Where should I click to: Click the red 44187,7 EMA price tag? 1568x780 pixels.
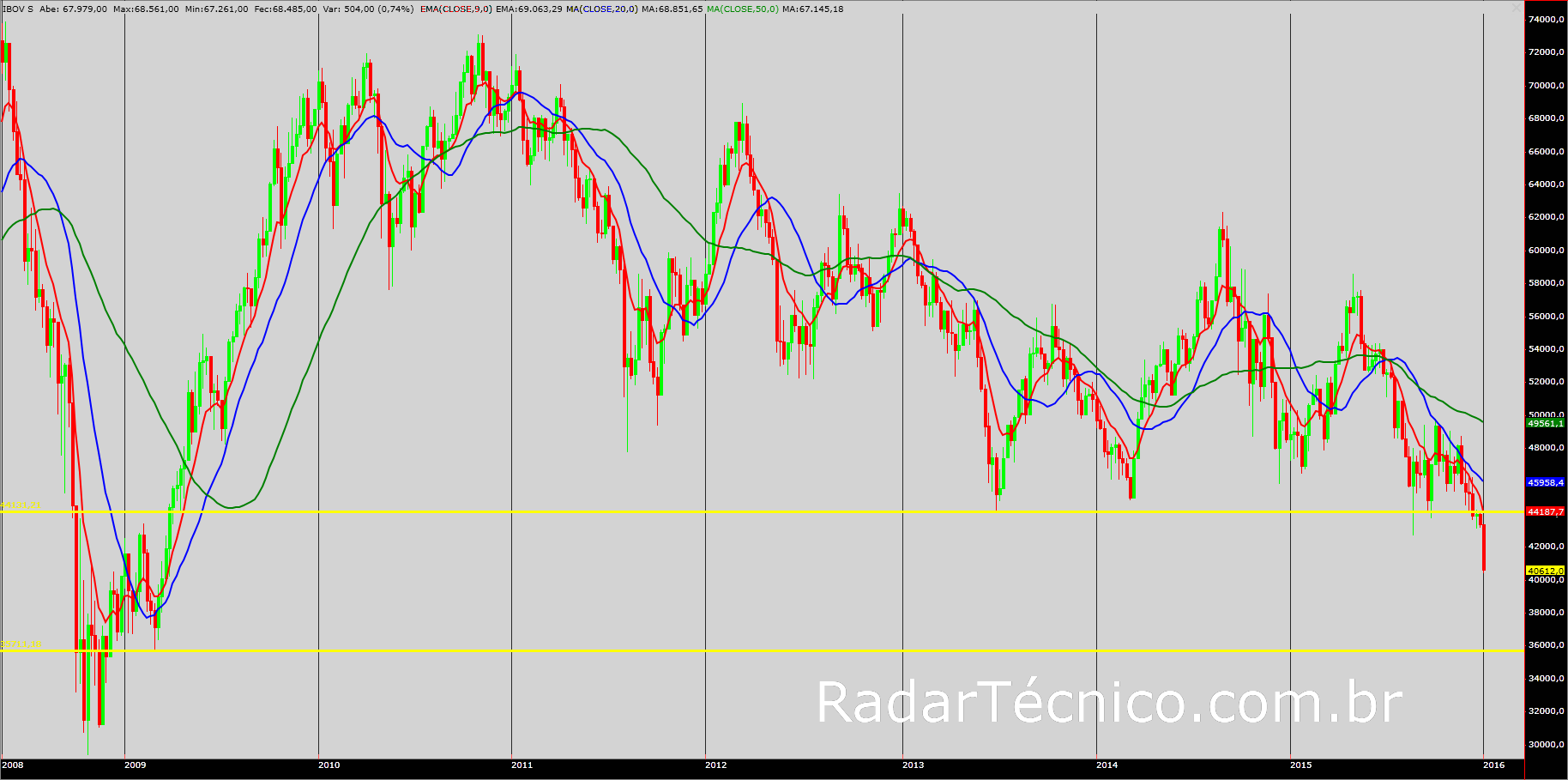click(x=1546, y=511)
